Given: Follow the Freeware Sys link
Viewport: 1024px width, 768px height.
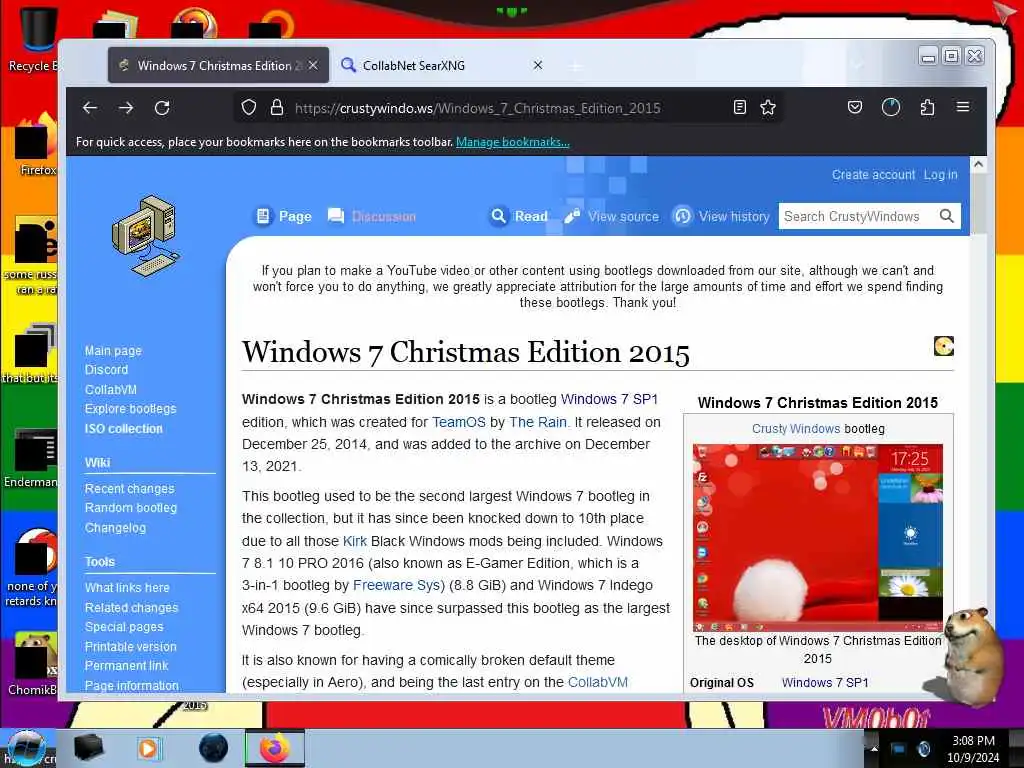Looking at the screenshot, I should (396, 585).
